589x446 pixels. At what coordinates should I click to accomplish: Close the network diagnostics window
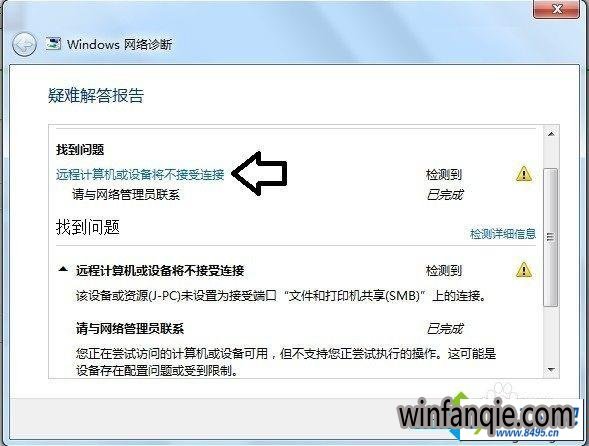coord(557,9)
